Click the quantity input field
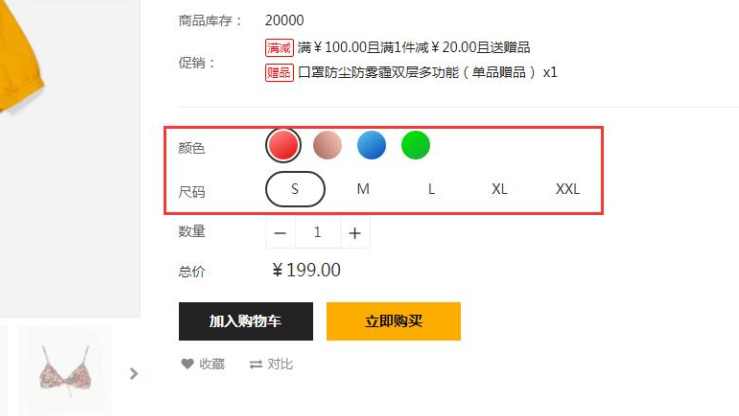 318,232
